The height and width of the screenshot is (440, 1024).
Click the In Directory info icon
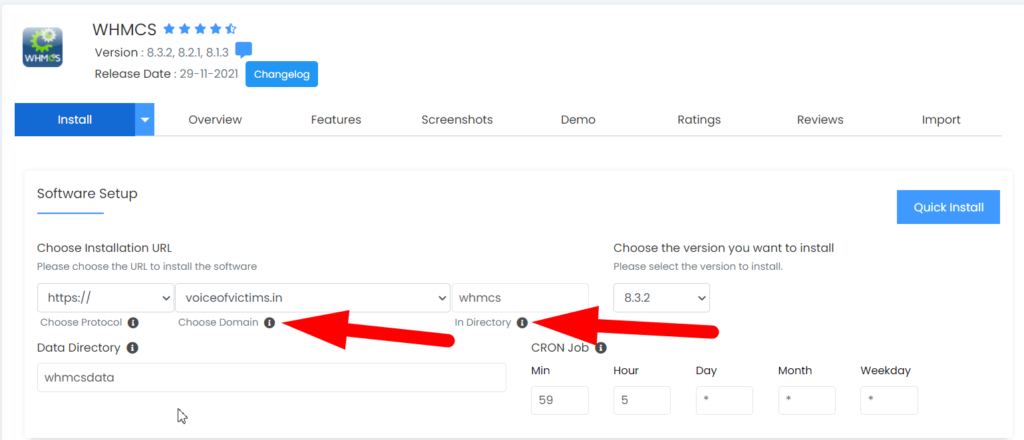522,322
